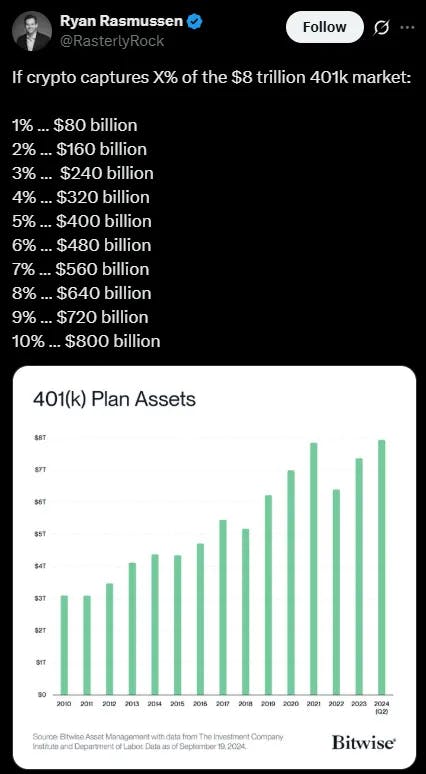426x774 pixels.
Task: Open Ryan Rasmussen's profile avatar
Action: (32, 31)
